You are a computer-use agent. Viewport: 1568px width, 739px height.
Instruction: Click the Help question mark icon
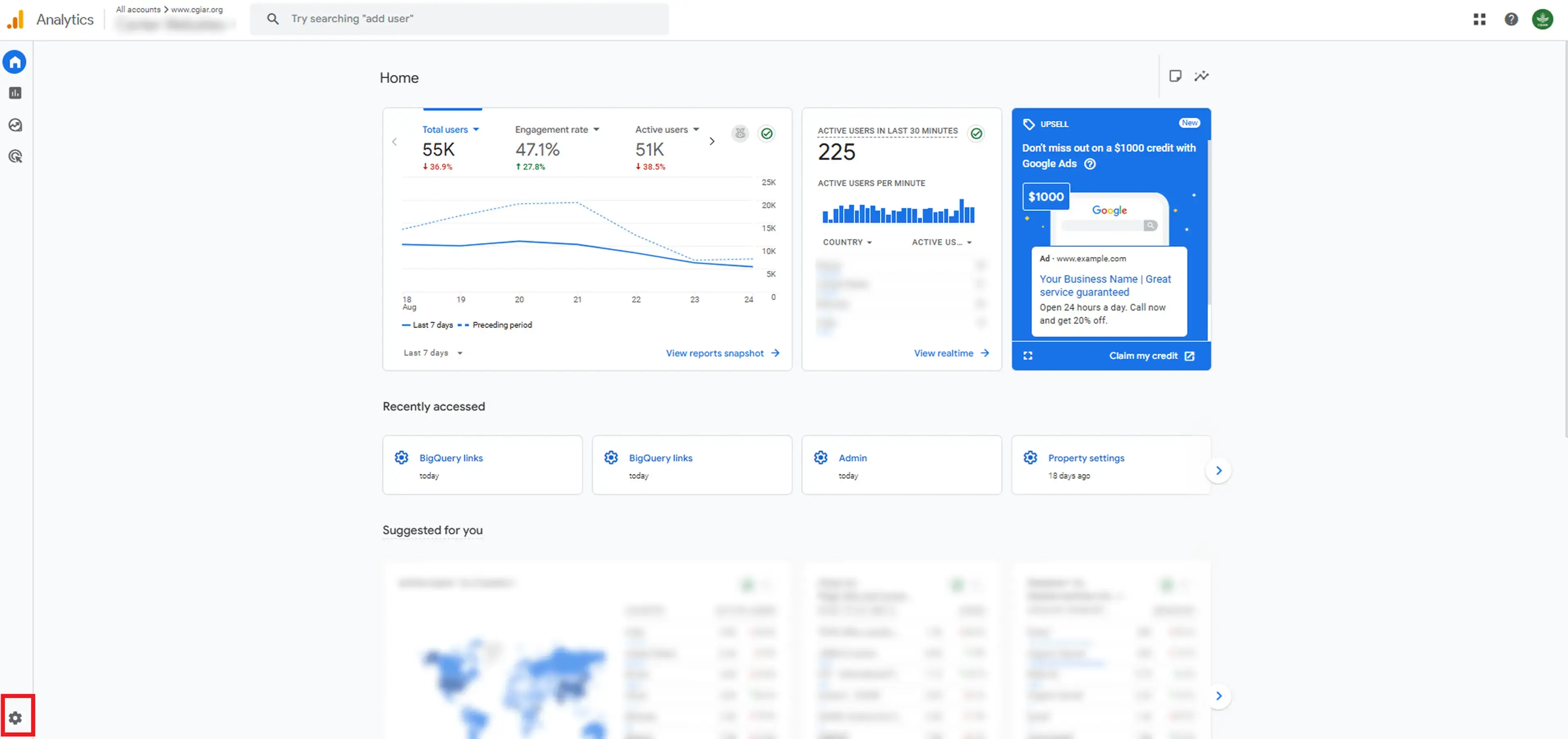[x=1511, y=20]
